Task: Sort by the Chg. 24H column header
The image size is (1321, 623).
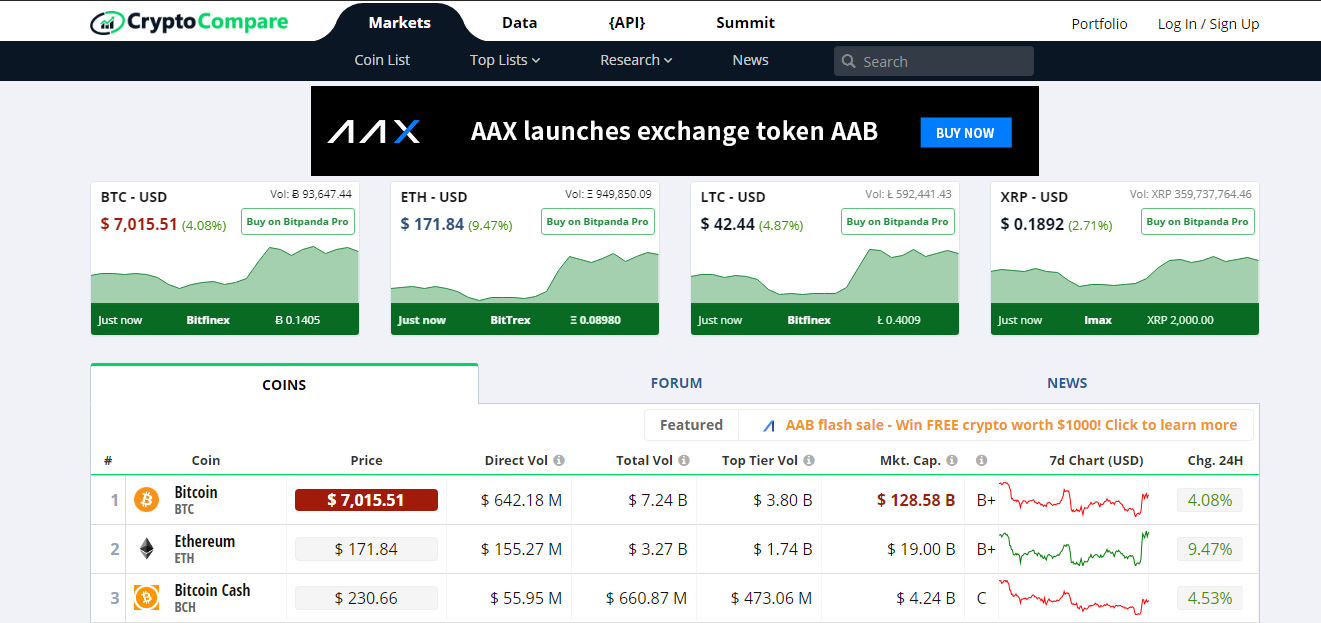Action: click(1215, 461)
